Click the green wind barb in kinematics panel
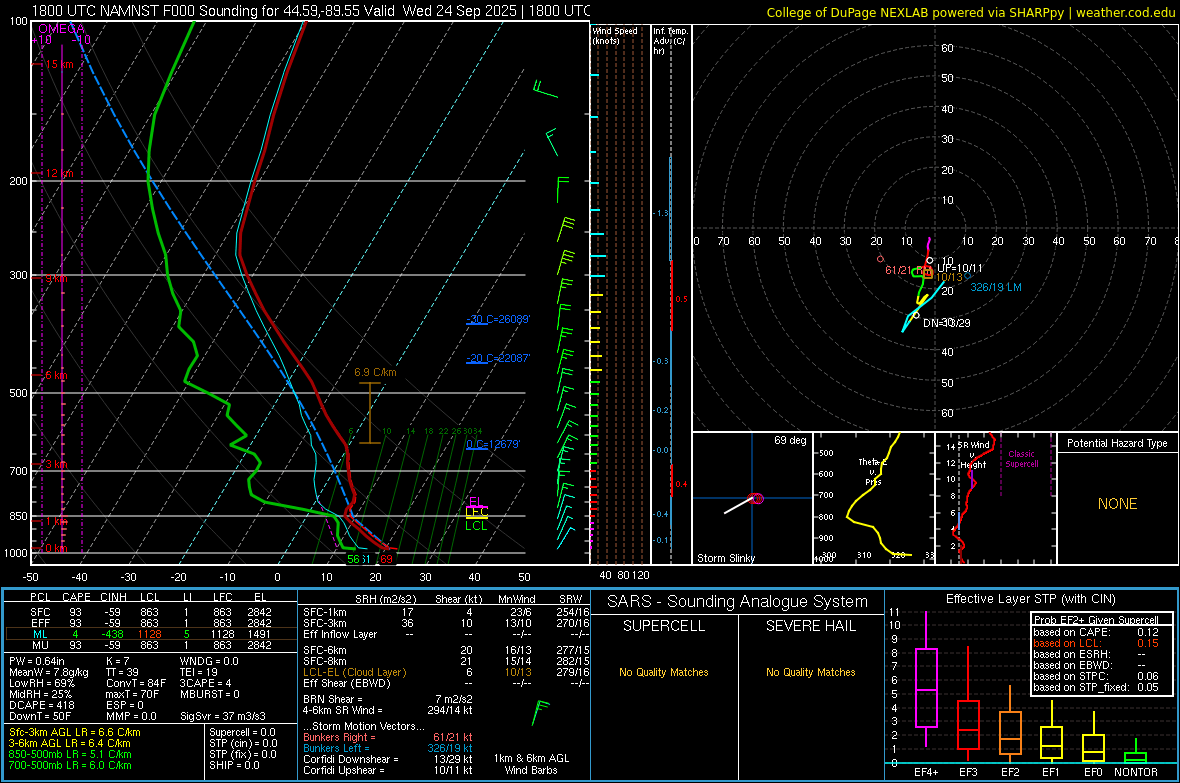This screenshot has width=1180, height=783. 540,711
